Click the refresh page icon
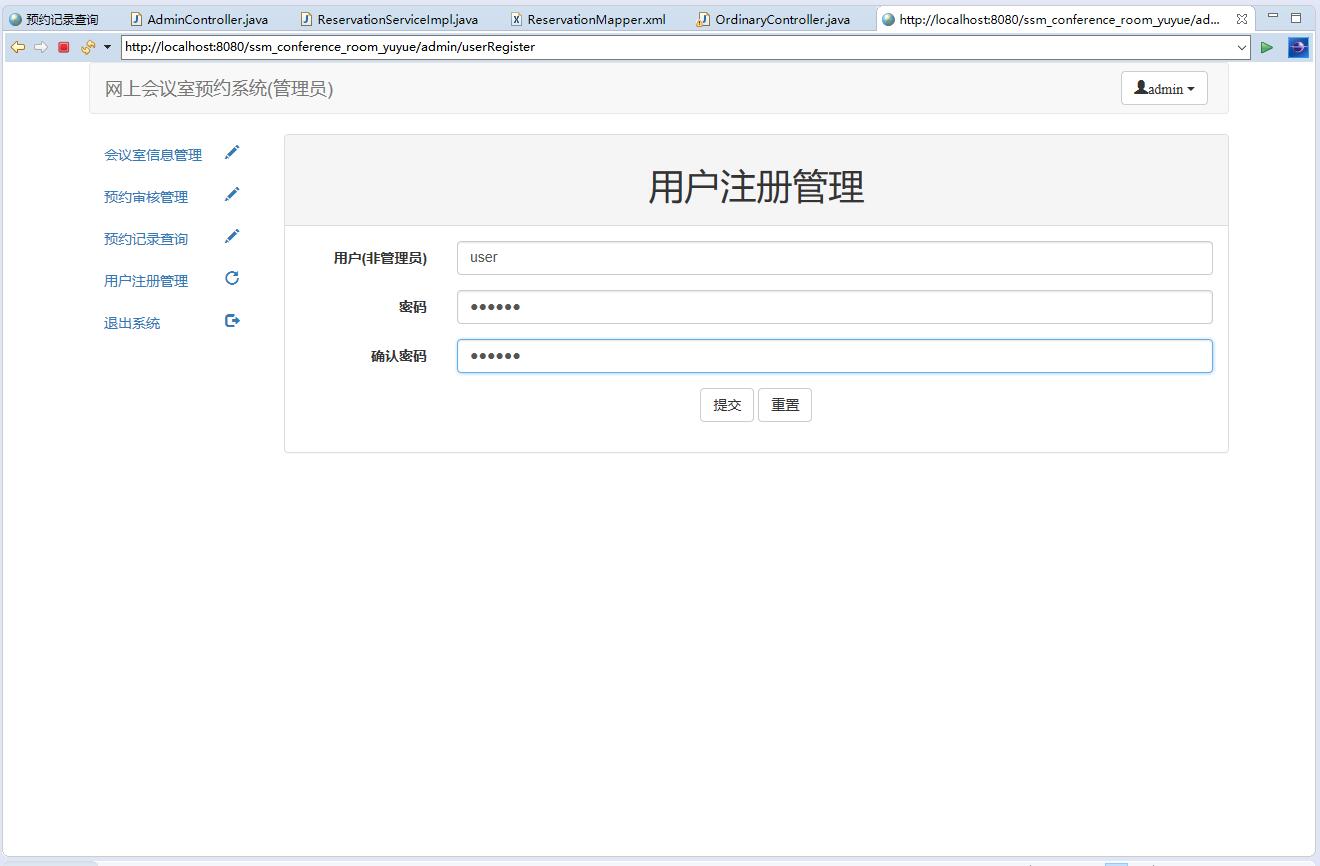Viewport: 1320px width, 866px height. point(86,46)
